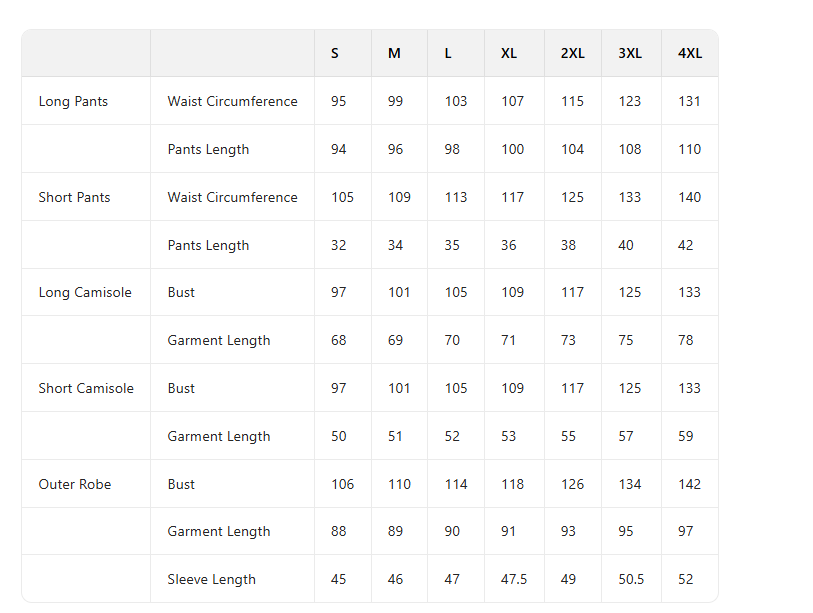Select the 47.5 sleeve length value
The width and height of the screenshot is (813, 613).
point(514,579)
